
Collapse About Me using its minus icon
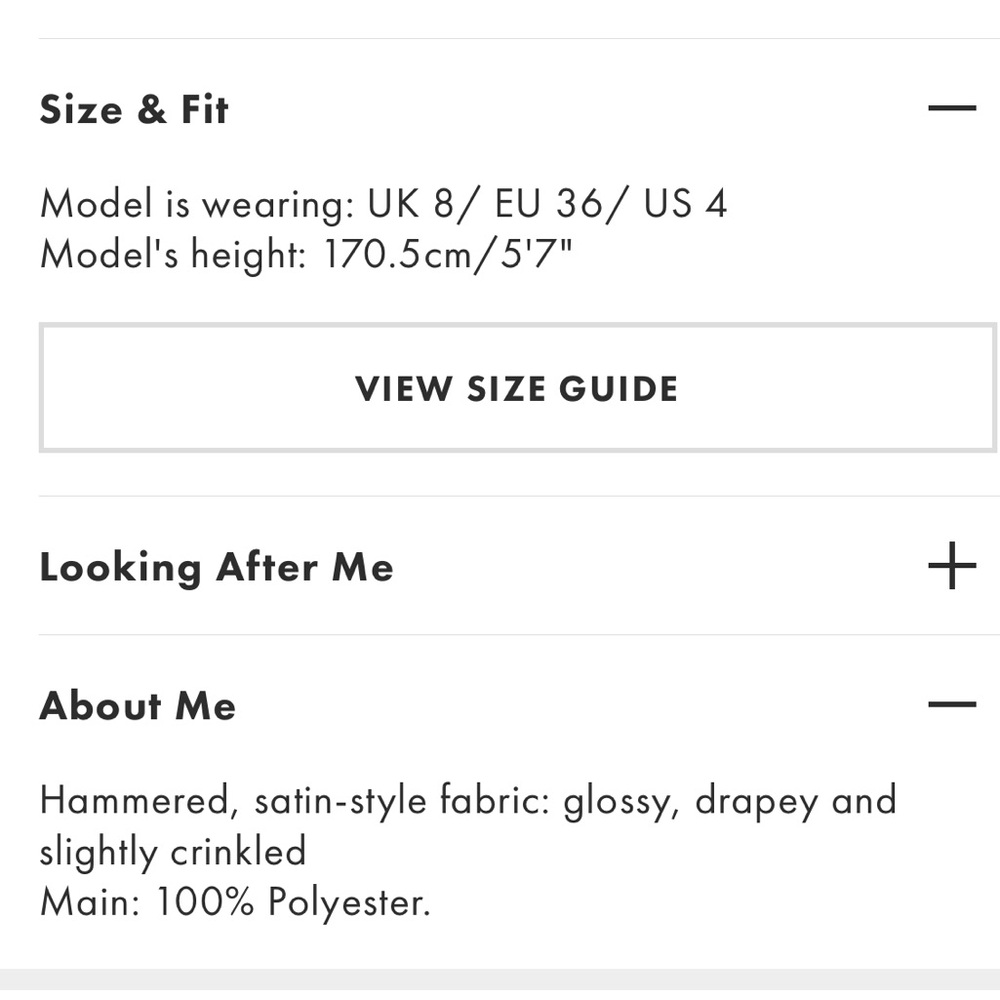point(952,704)
